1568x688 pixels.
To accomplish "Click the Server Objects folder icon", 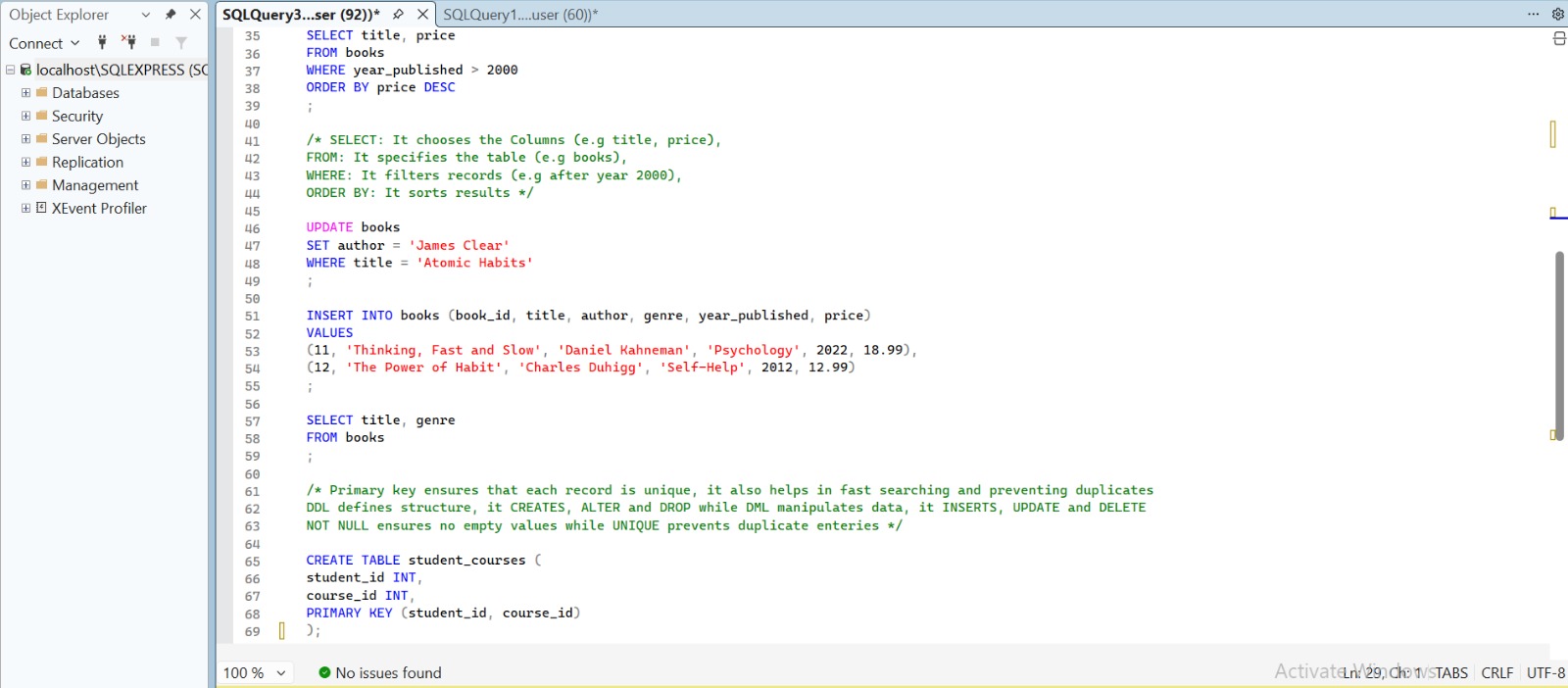I will pyautogui.click(x=42, y=138).
